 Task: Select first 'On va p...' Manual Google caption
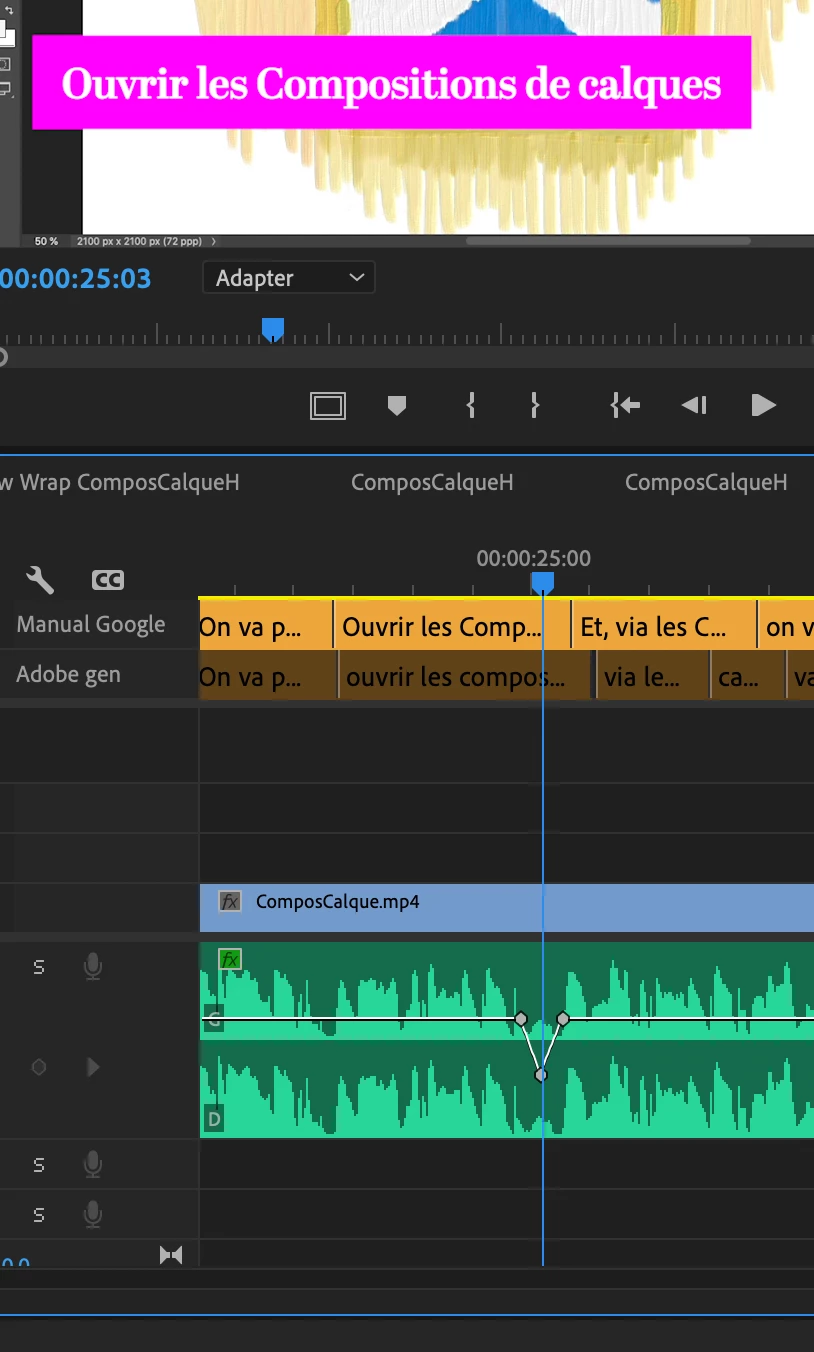pos(266,627)
